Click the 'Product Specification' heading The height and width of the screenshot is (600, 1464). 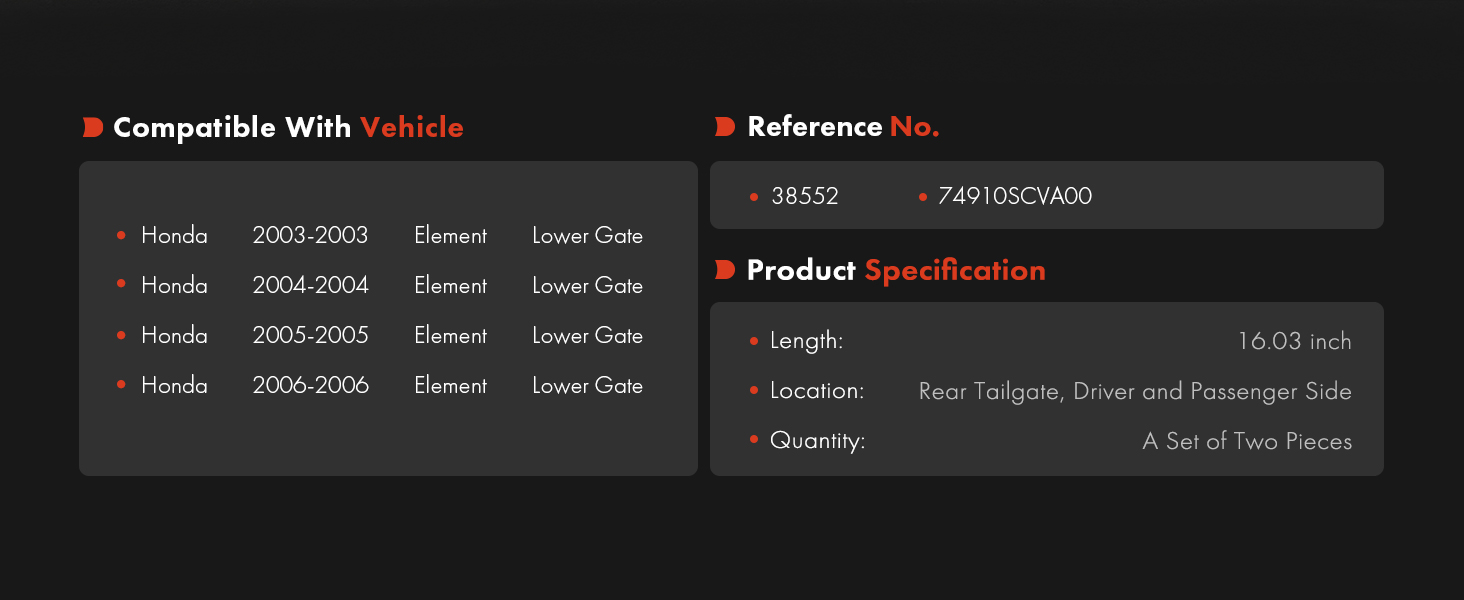[896, 271]
